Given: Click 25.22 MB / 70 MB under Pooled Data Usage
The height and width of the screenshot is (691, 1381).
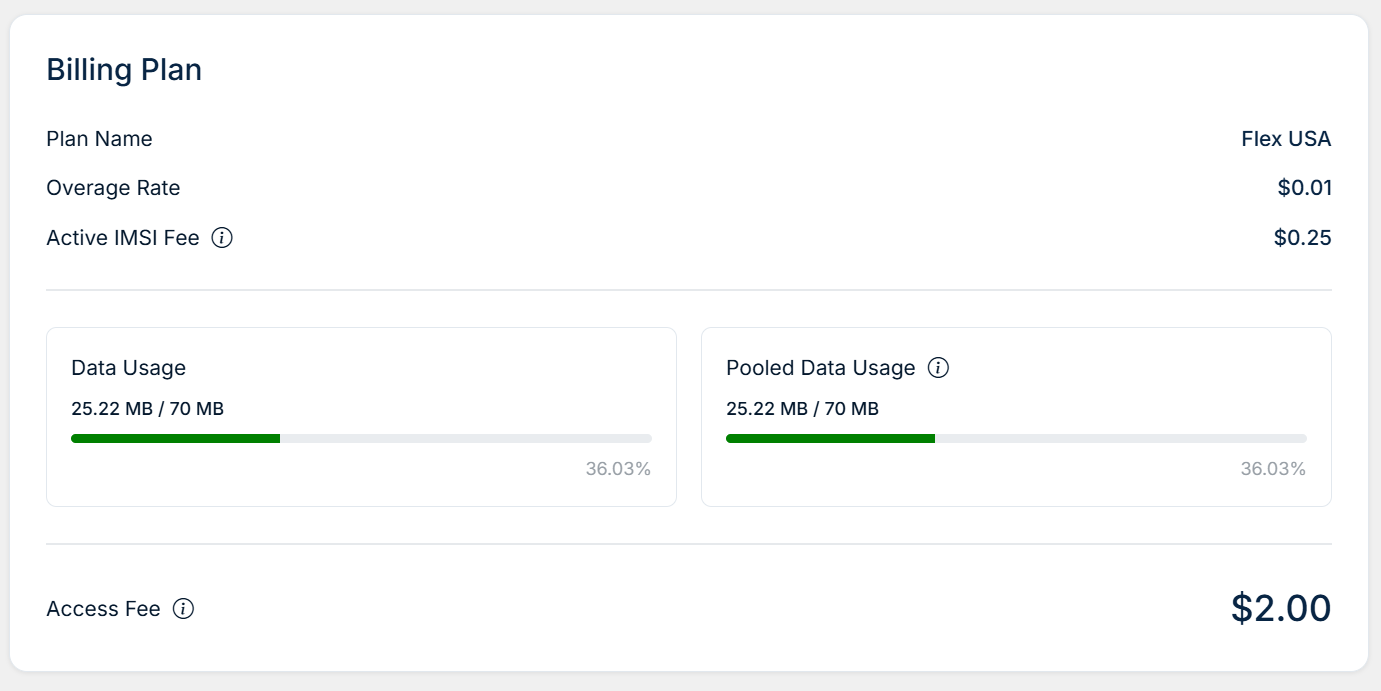Looking at the screenshot, I should coord(802,408).
